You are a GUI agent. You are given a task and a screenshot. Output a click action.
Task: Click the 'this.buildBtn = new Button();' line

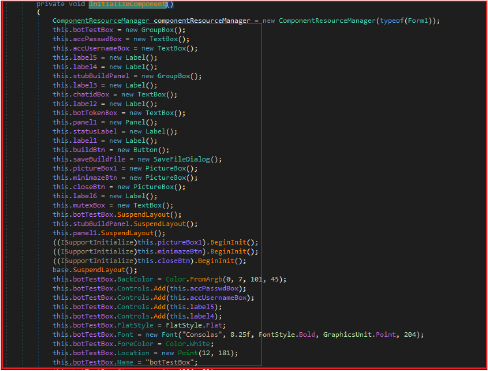(x=111, y=150)
